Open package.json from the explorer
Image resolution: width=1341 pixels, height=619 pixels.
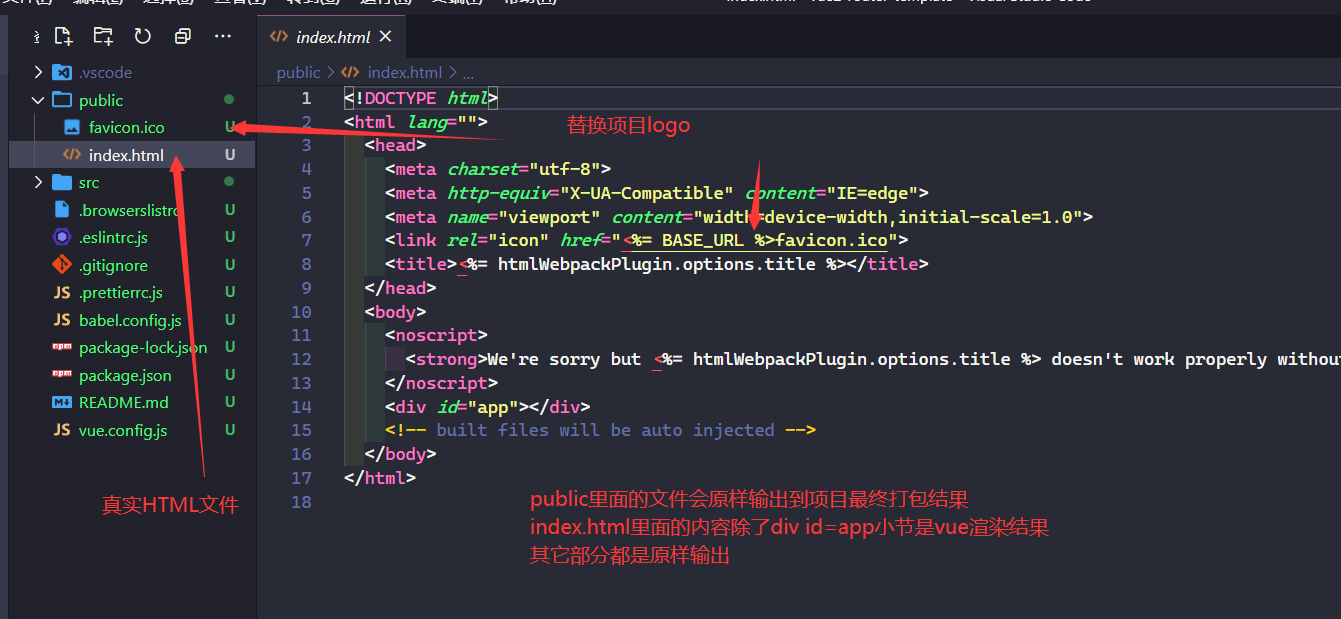[x=125, y=375]
